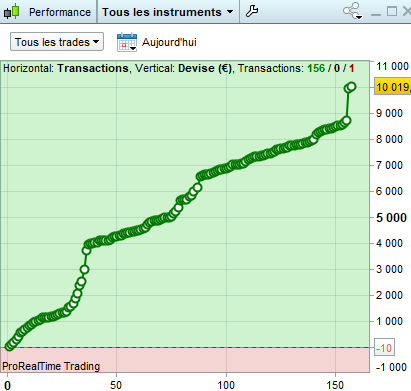The width and height of the screenshot is (411, 391).
Task: Click the '11 000' axis label
Action: click(392, 66)
